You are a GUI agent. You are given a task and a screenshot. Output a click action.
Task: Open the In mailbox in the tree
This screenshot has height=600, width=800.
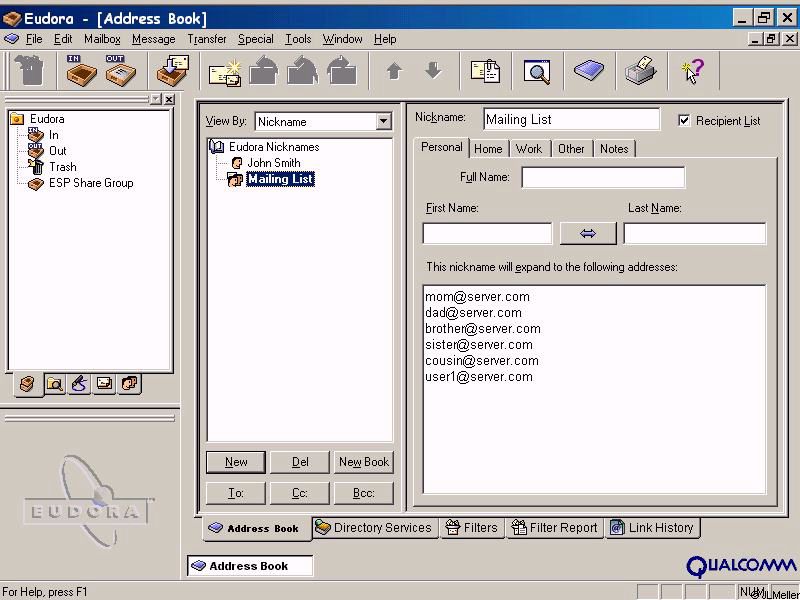tap(43, 135)
